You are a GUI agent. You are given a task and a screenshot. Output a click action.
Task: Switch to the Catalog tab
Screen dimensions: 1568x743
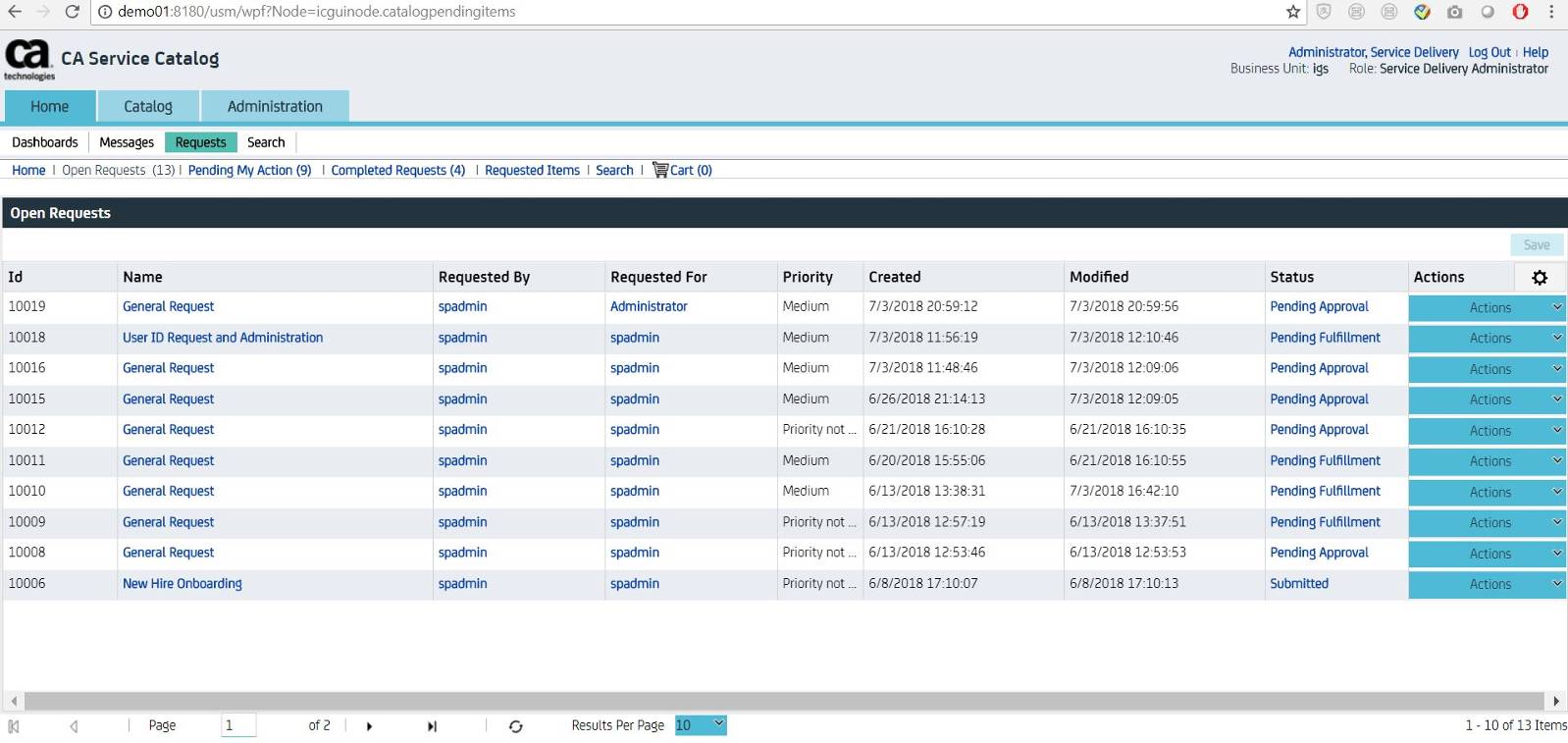[x=148, y=106]
